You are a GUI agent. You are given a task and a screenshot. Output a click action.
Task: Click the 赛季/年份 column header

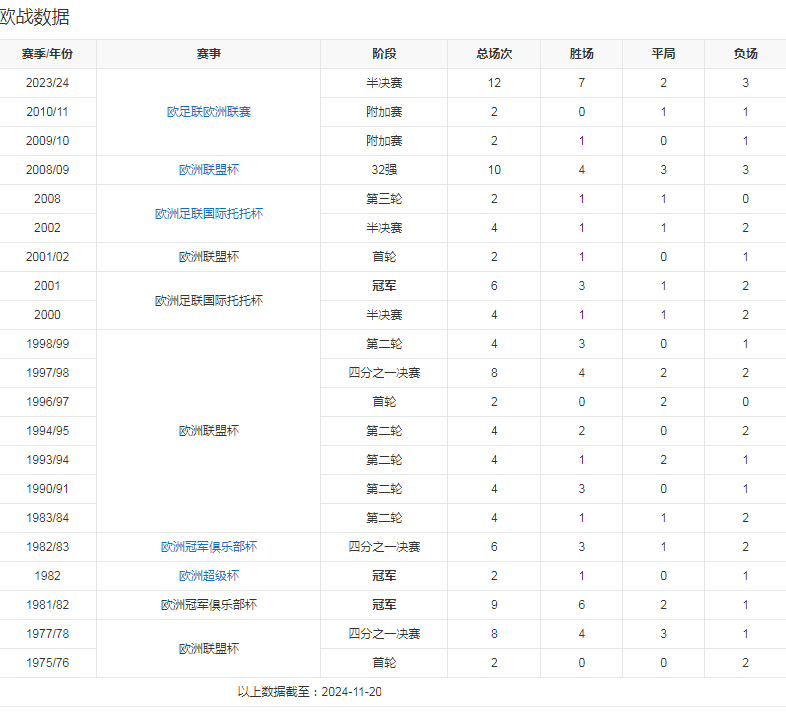[x=47, y=54]
